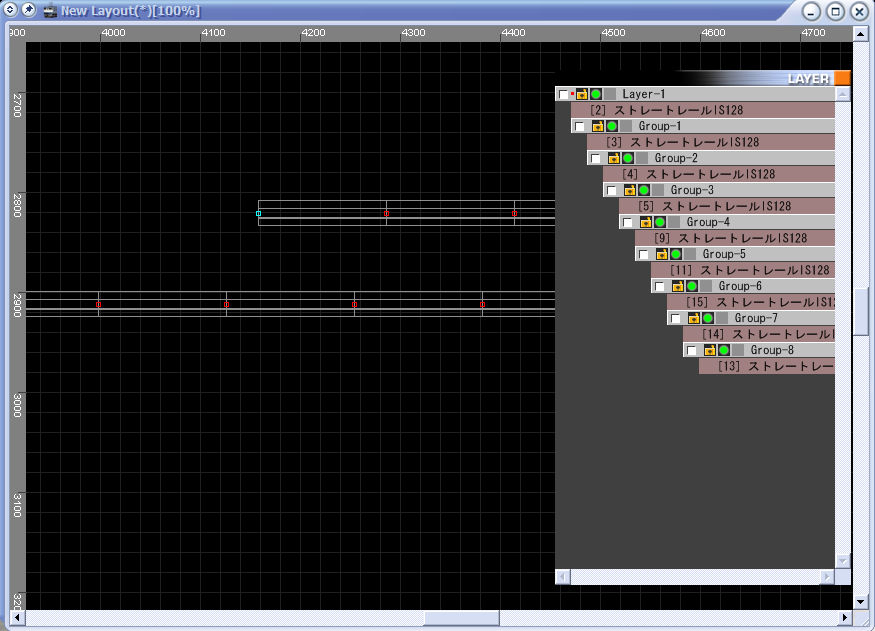Tick the Group-2 checkbox

(596, 158)
